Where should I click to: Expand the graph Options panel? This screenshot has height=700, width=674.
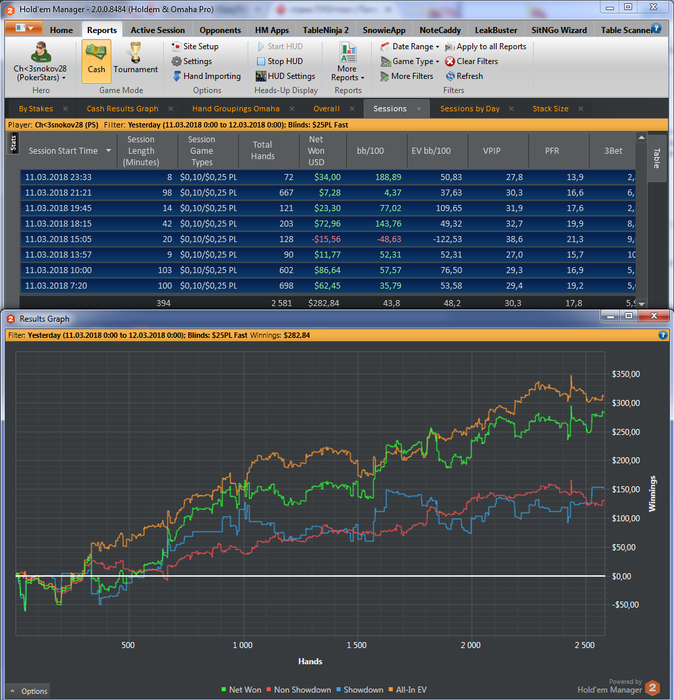pos(29,691)
